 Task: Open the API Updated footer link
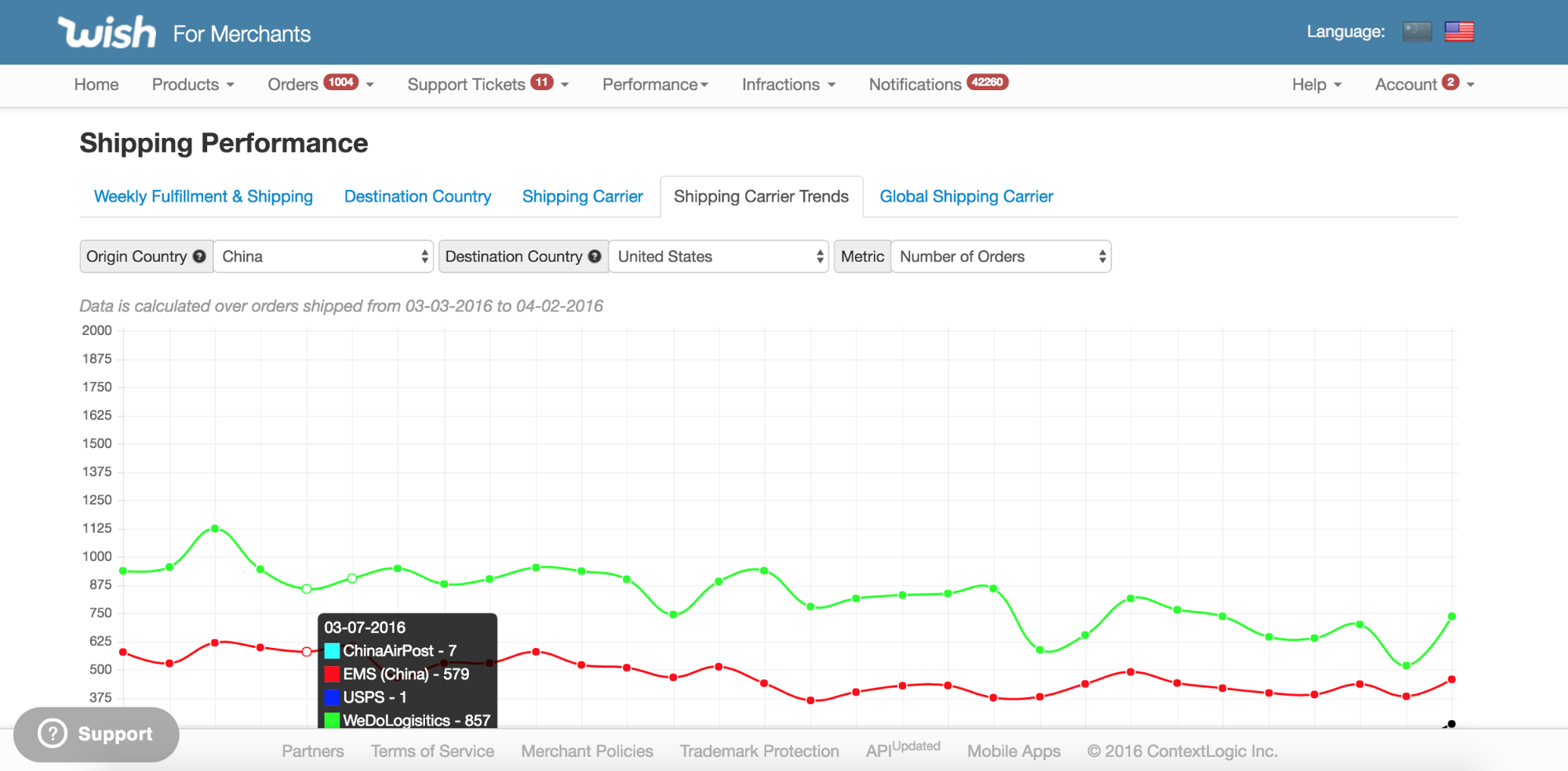point(903,750)
